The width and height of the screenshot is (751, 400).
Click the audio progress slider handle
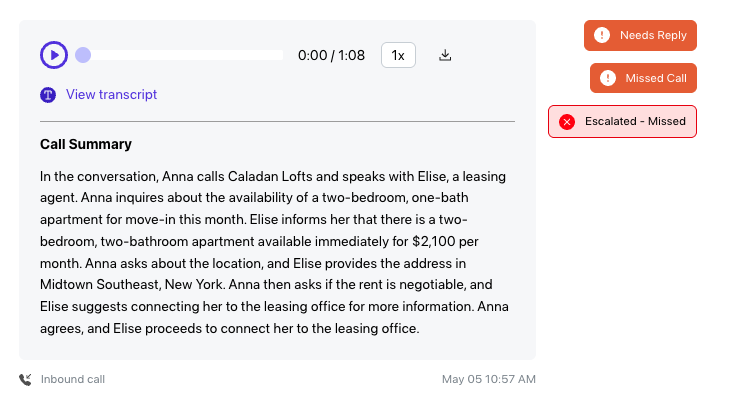pos(83,55)
